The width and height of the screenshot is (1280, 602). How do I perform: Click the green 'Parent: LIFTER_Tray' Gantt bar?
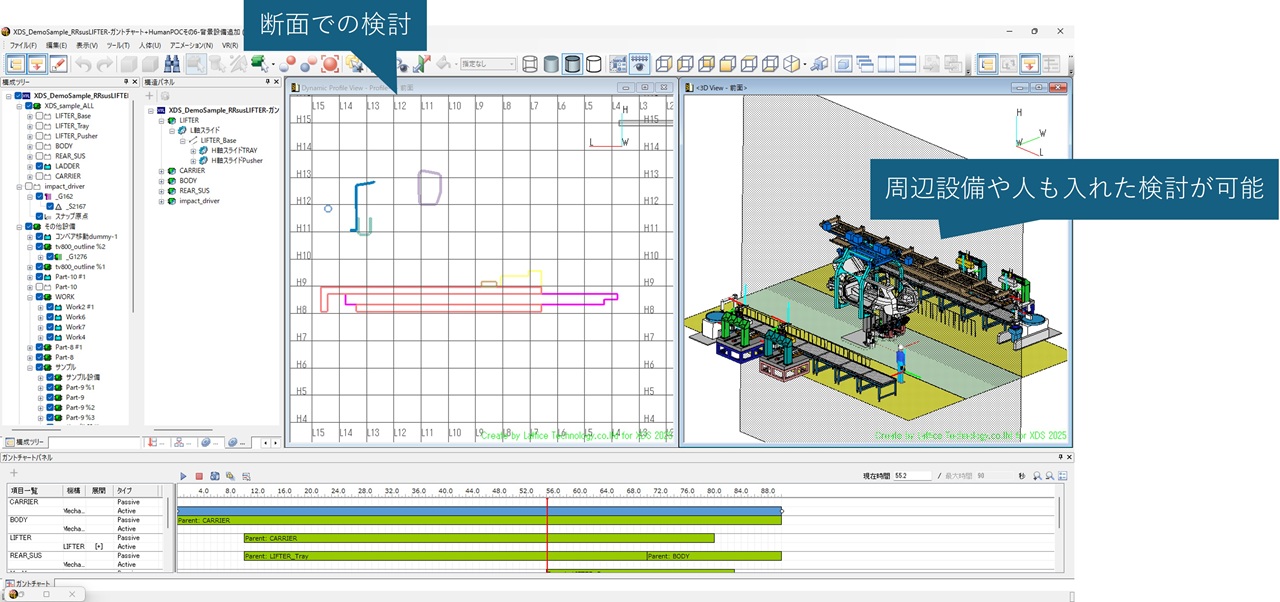pos(444,556)
